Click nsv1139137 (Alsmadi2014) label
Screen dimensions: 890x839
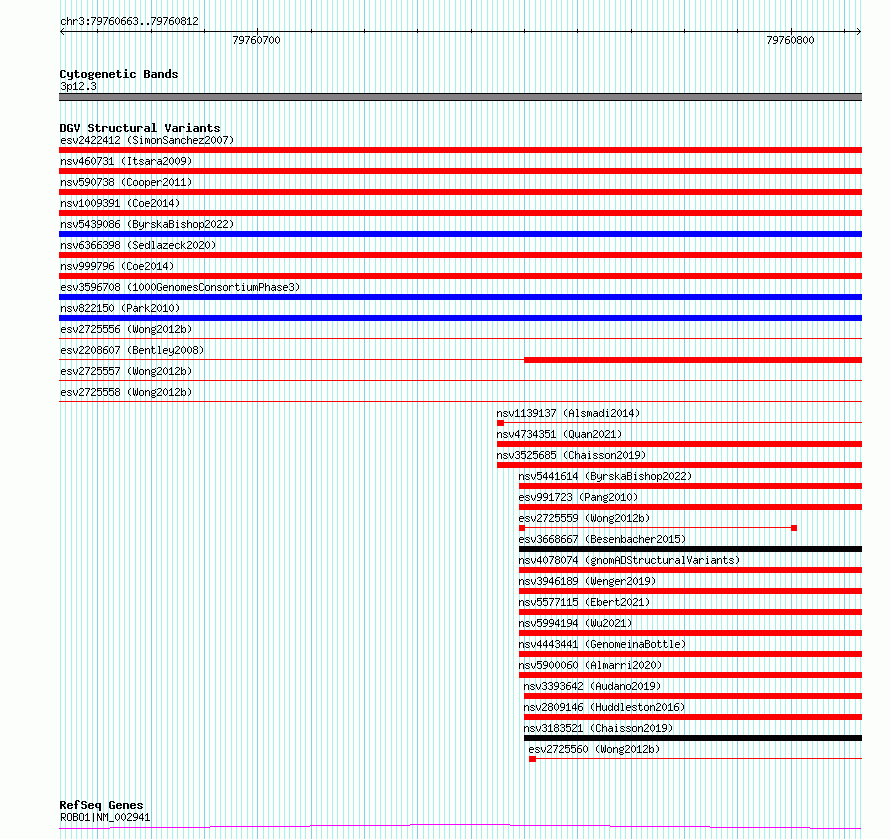pos(568,413)
